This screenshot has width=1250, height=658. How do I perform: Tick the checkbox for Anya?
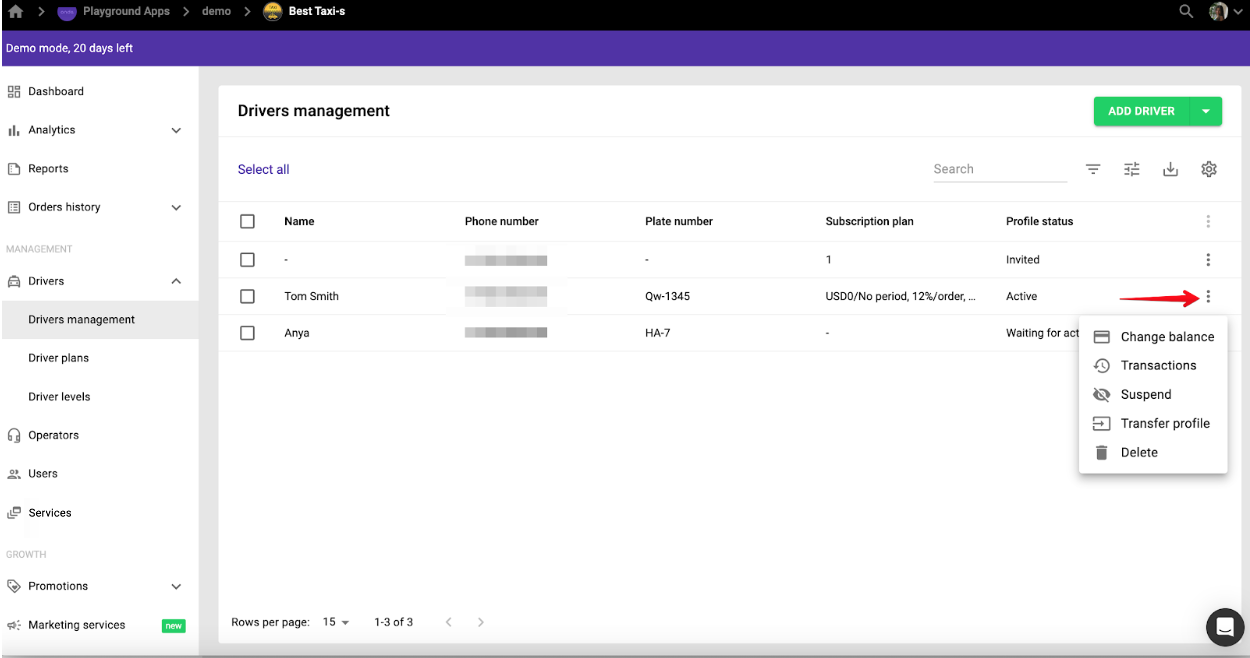(x=248, y=333)
